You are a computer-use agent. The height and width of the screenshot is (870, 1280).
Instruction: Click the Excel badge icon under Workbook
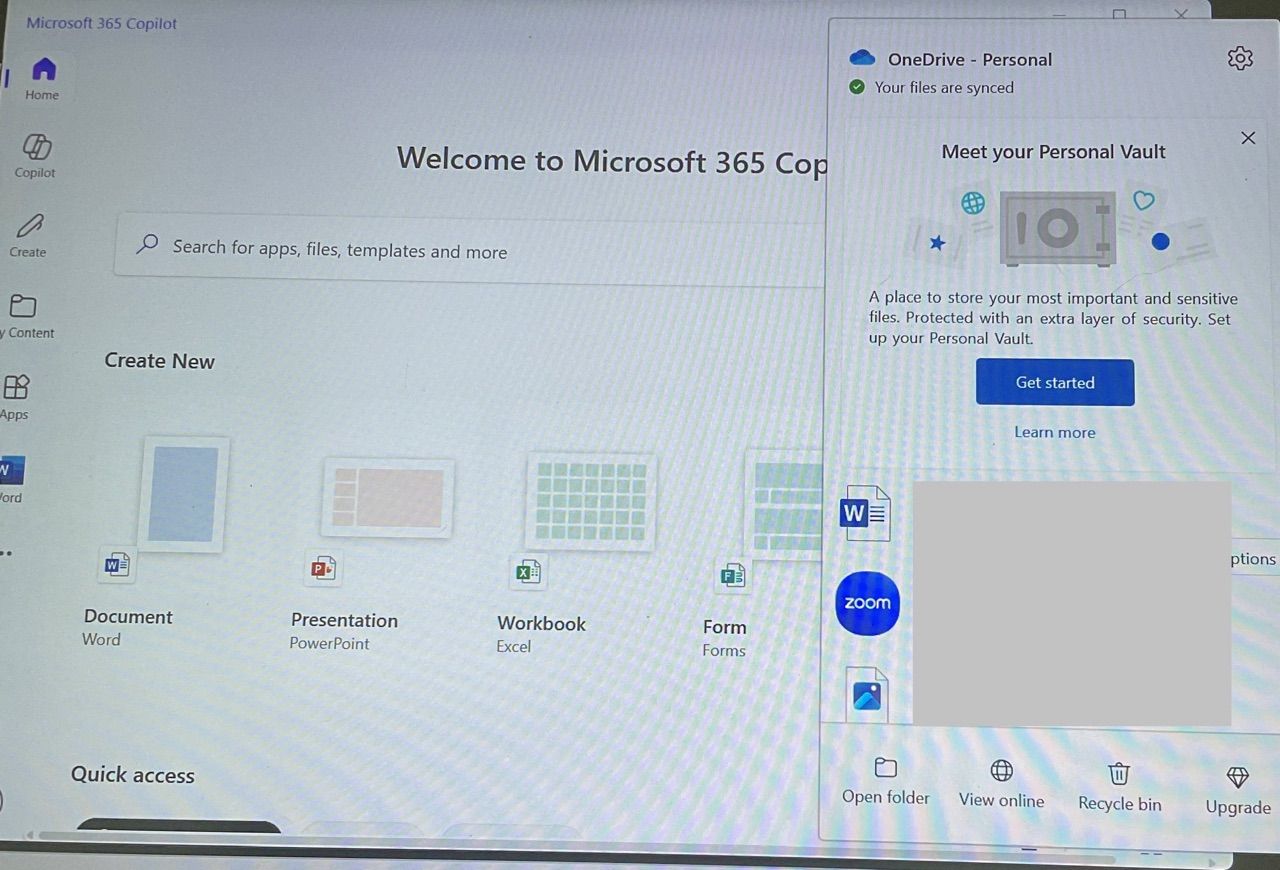pos(528,572)
